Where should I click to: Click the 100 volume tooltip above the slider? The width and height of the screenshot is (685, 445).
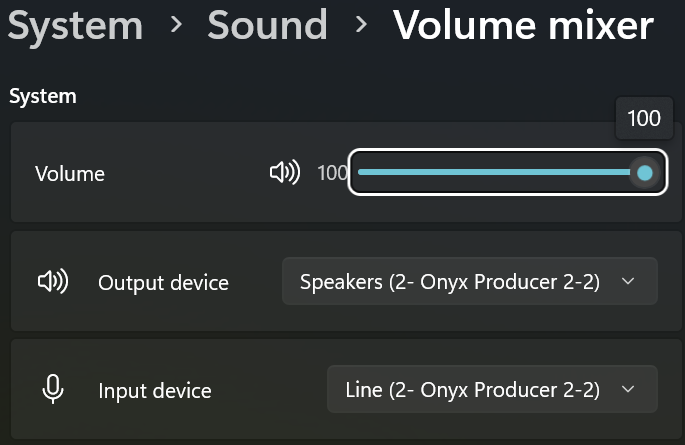pos(644,118)
